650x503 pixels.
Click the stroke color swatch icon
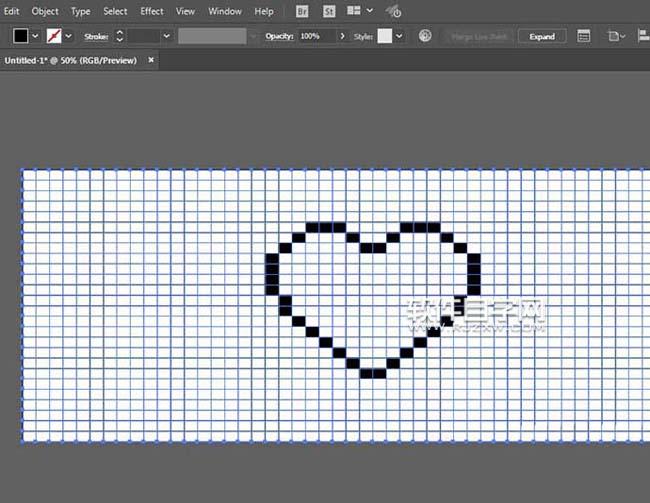tap(54, 36)
